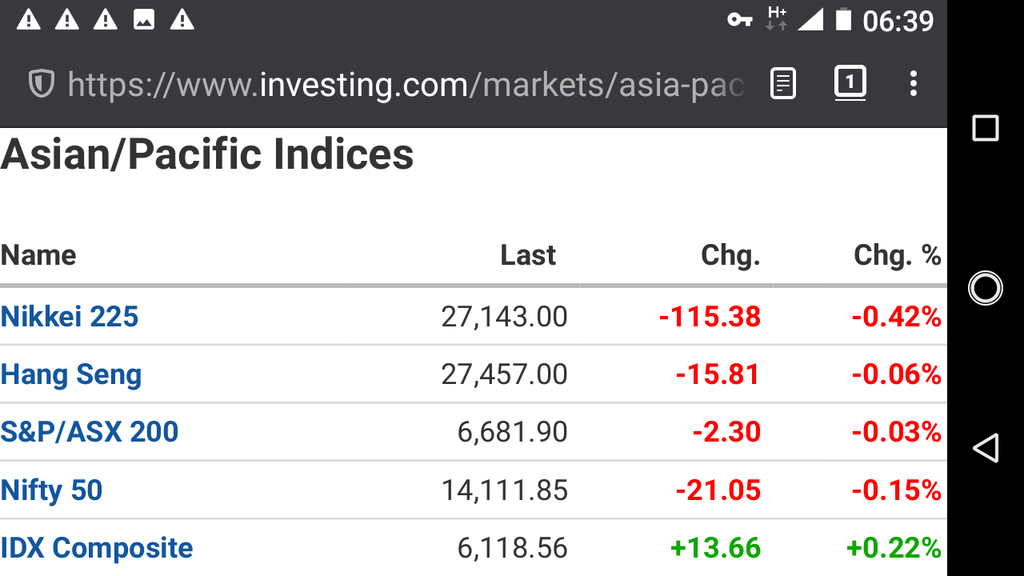
Task: Sort table by the Name column header
Action: click(38, 255)
